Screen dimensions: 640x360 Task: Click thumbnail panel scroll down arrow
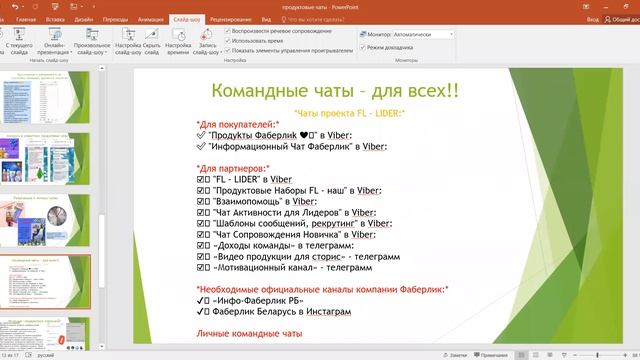(x=102, y=347)
